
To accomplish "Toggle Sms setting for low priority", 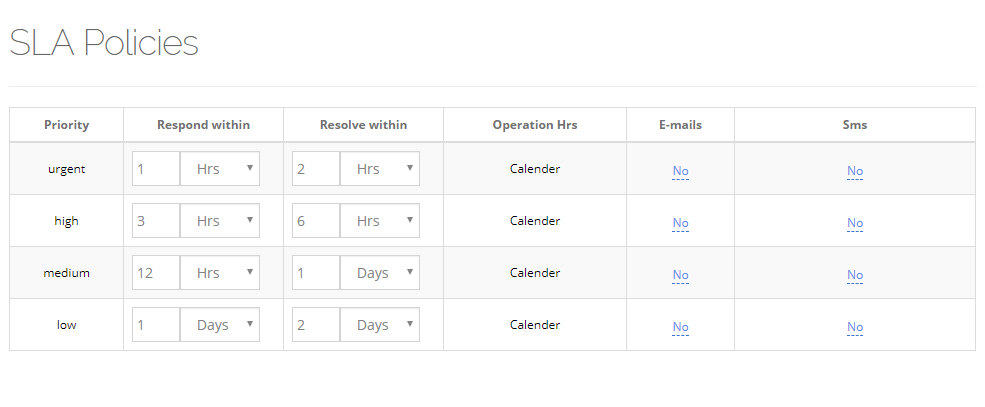I will pyautogui.click(x=855, y=327).
